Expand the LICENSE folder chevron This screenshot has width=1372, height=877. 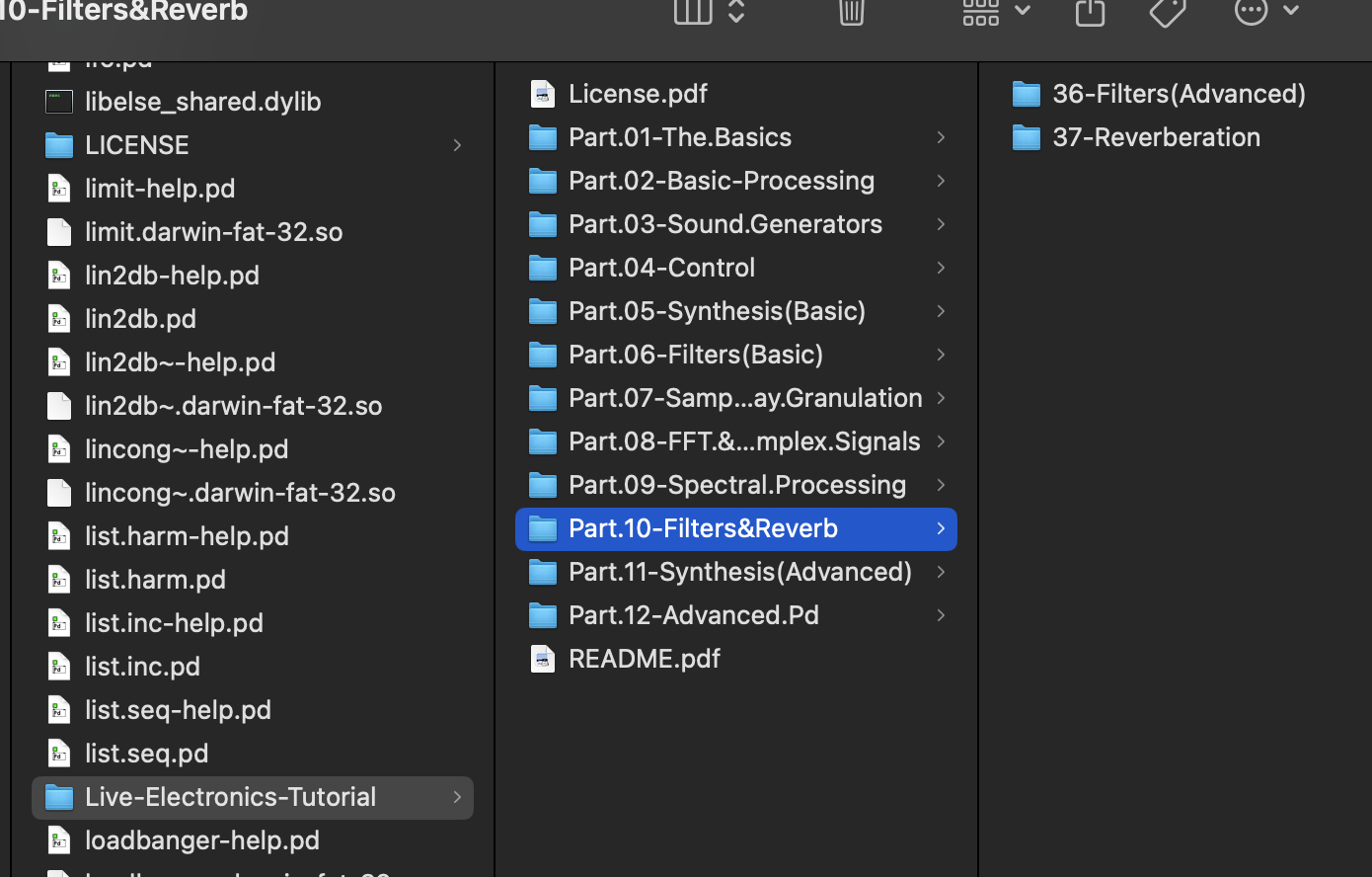pyautogui.click(x=457, y=145)
